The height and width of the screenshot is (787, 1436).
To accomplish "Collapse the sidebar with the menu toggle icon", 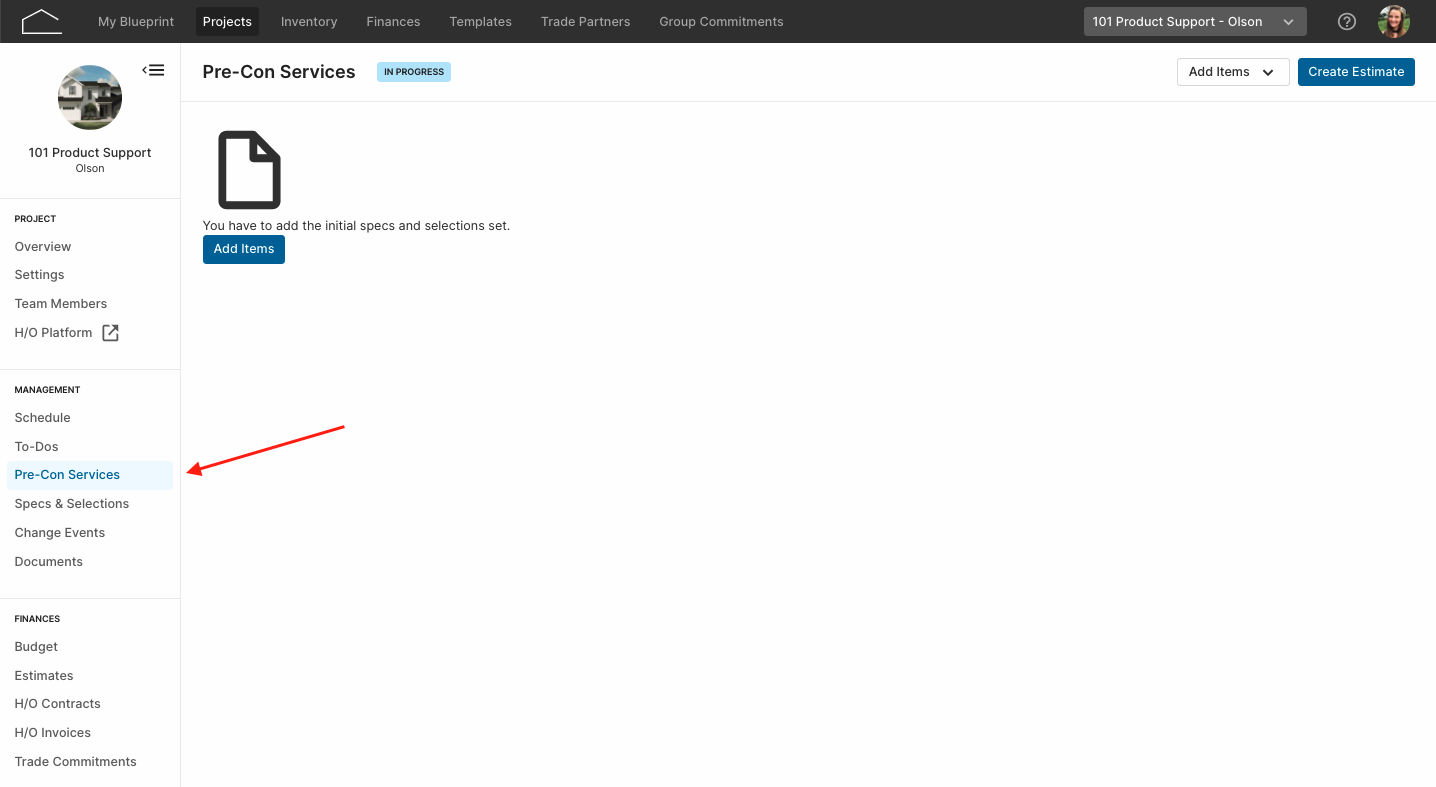I will pos(153,70).
